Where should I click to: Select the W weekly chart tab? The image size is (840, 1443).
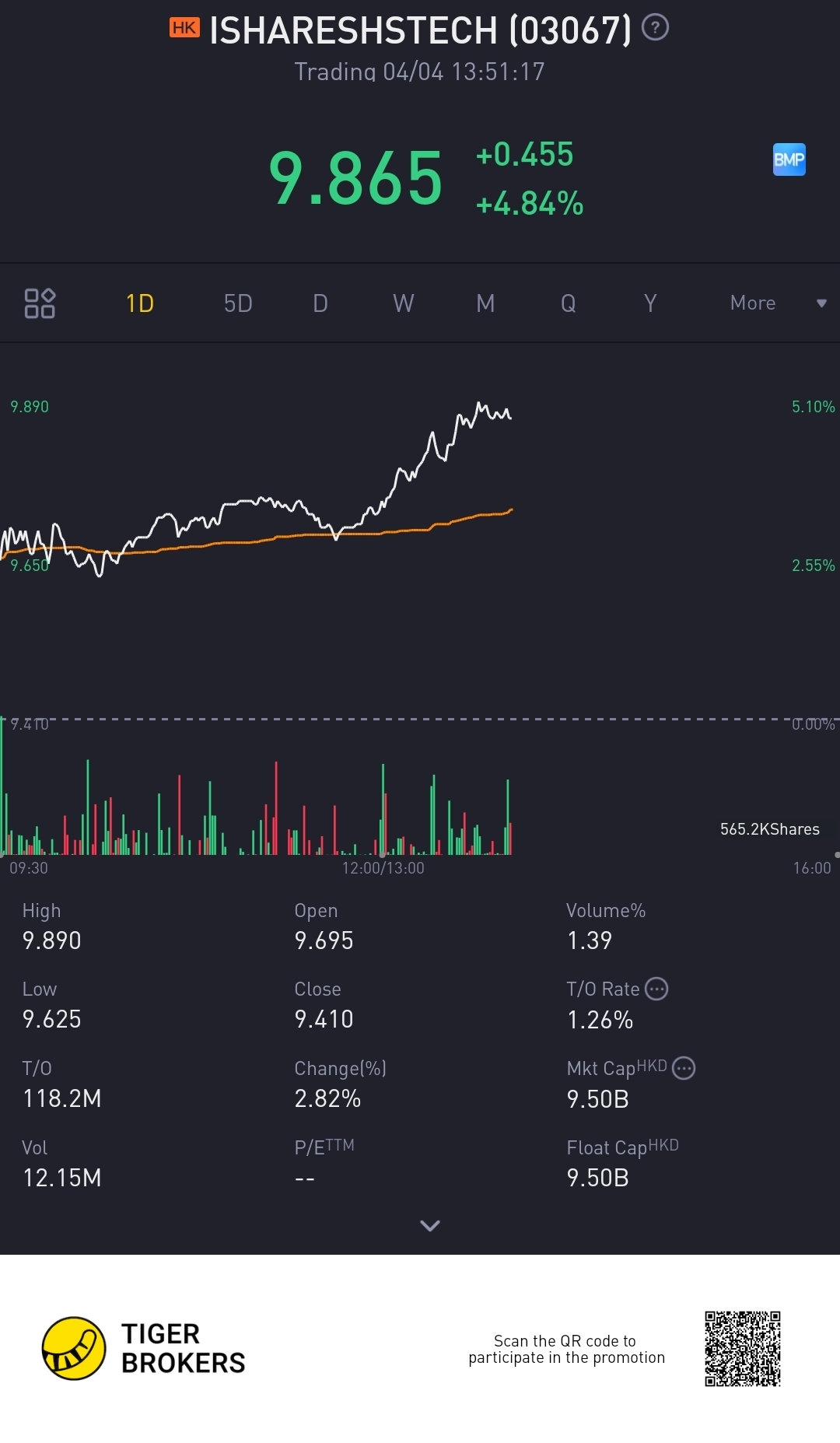(x=403, y=303)
